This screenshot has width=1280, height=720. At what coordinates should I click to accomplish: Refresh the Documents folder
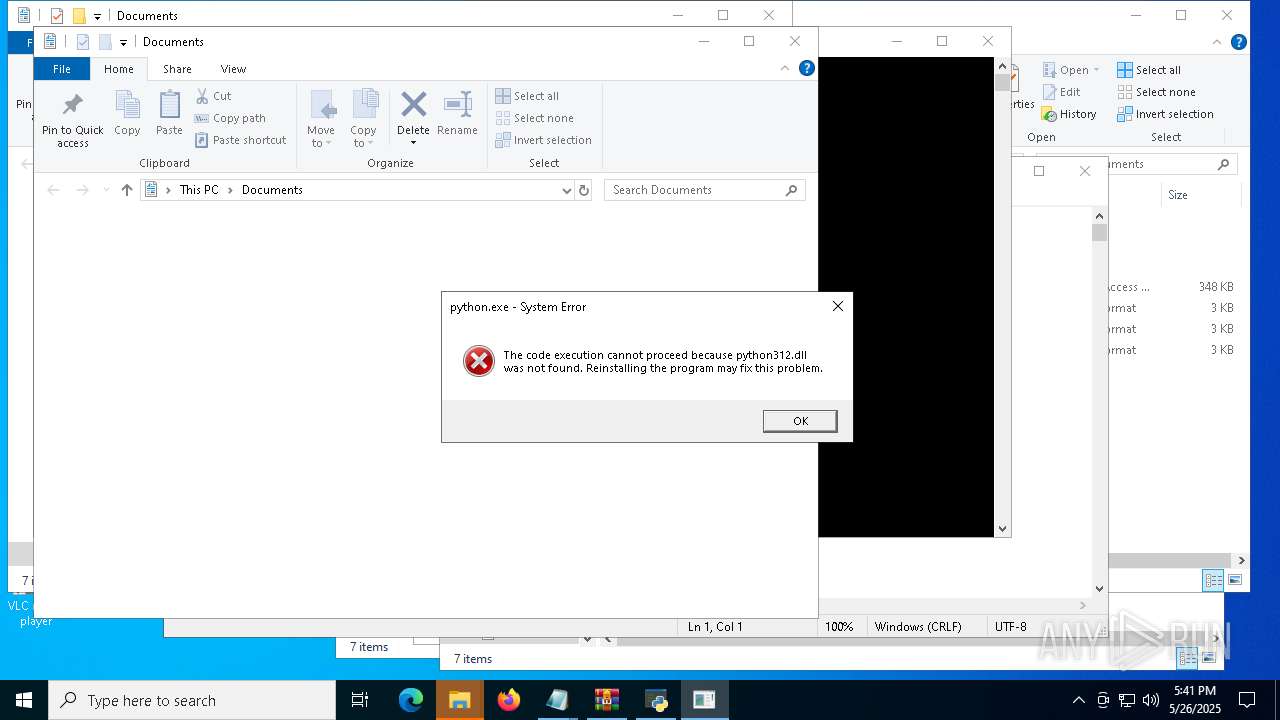point(584,190)
